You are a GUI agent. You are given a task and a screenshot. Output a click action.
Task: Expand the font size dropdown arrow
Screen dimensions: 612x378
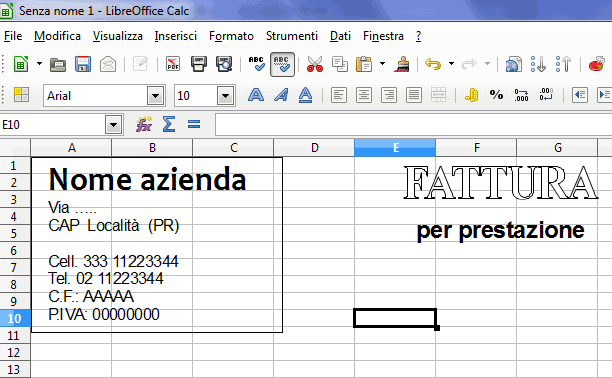(225, 96)
